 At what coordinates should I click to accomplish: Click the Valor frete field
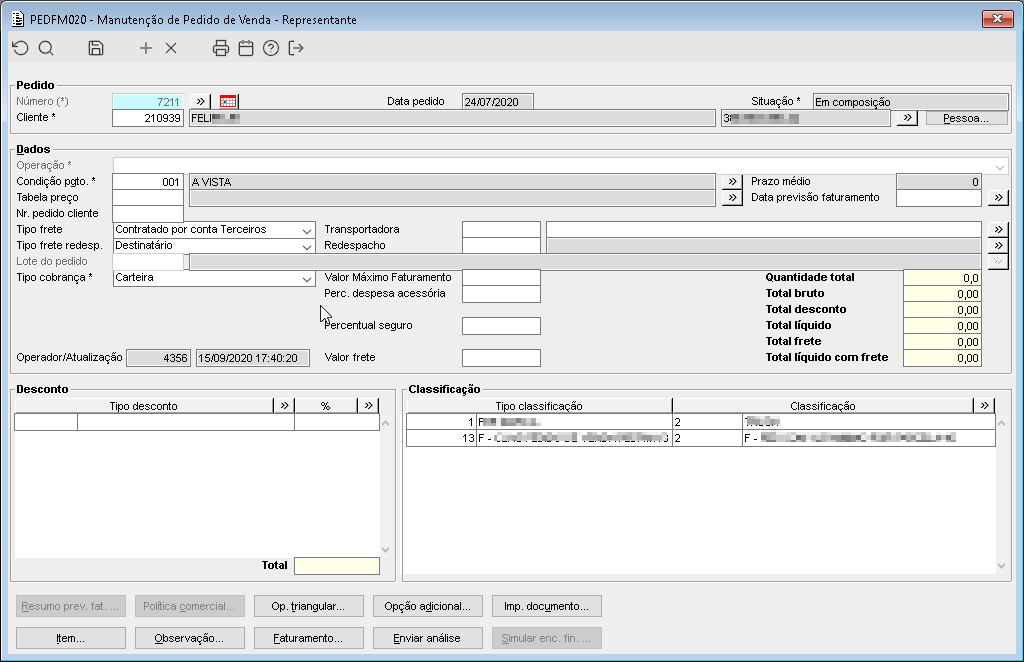[502, 358]
